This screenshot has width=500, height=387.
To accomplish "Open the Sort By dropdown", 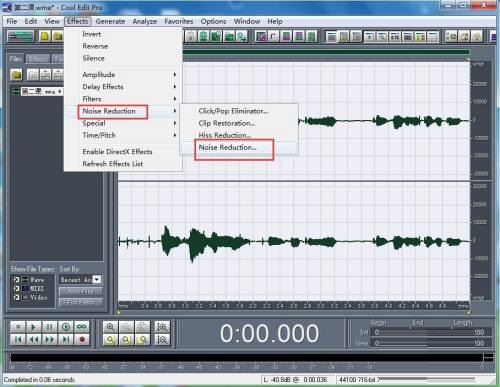I will click(80, 280).
